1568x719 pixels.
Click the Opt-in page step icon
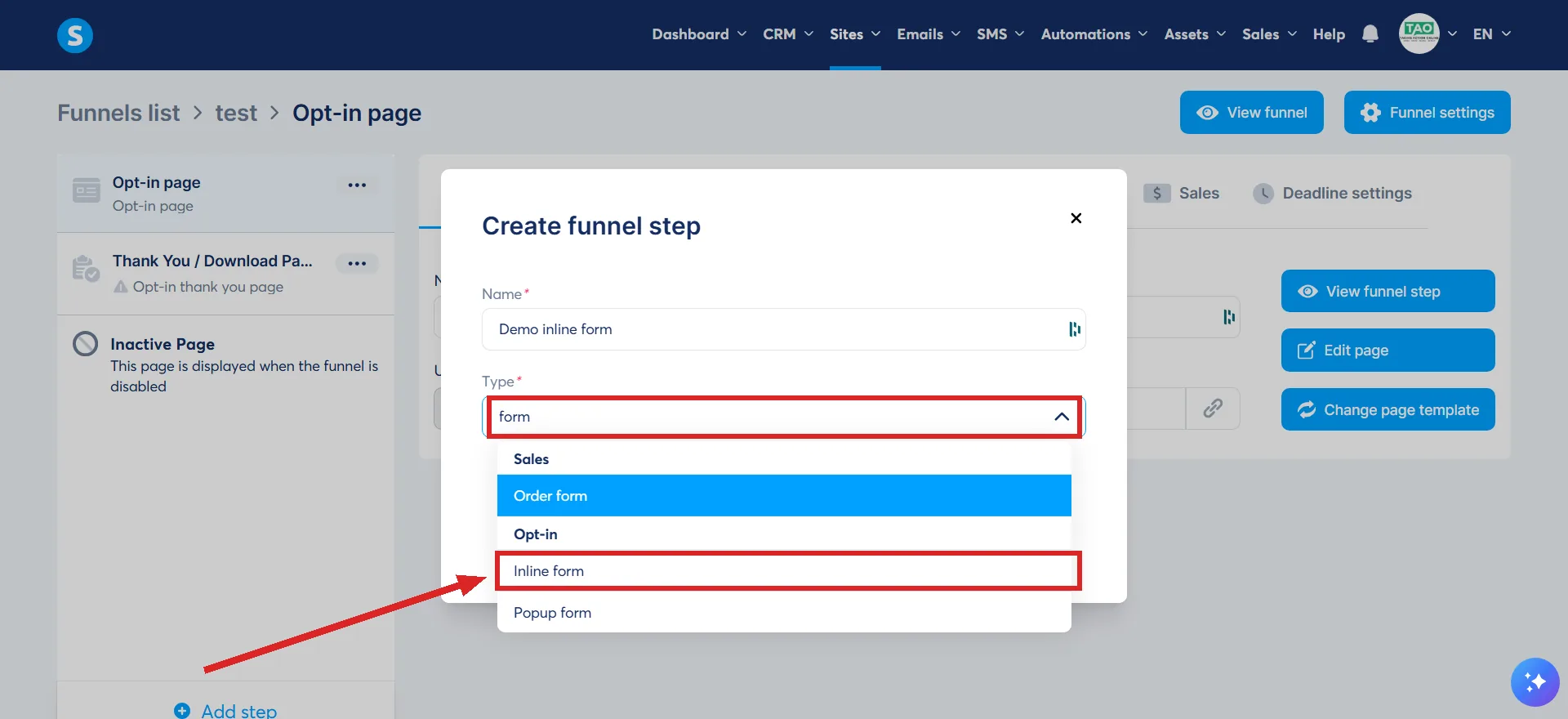point(87,190)
